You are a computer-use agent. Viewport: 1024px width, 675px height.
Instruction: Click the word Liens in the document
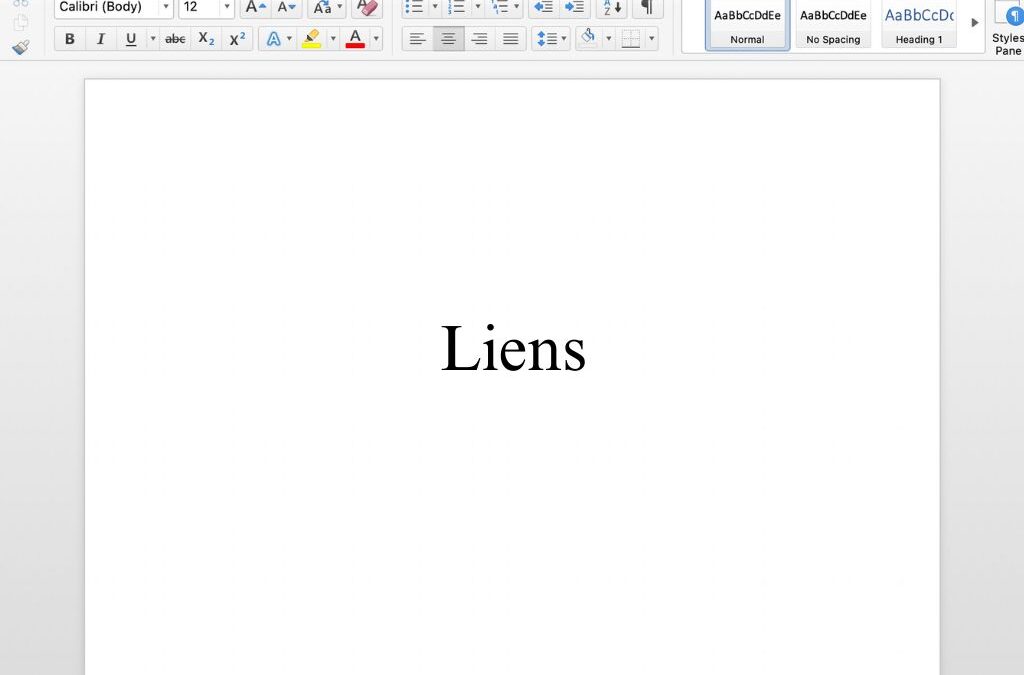coord(513,349)
